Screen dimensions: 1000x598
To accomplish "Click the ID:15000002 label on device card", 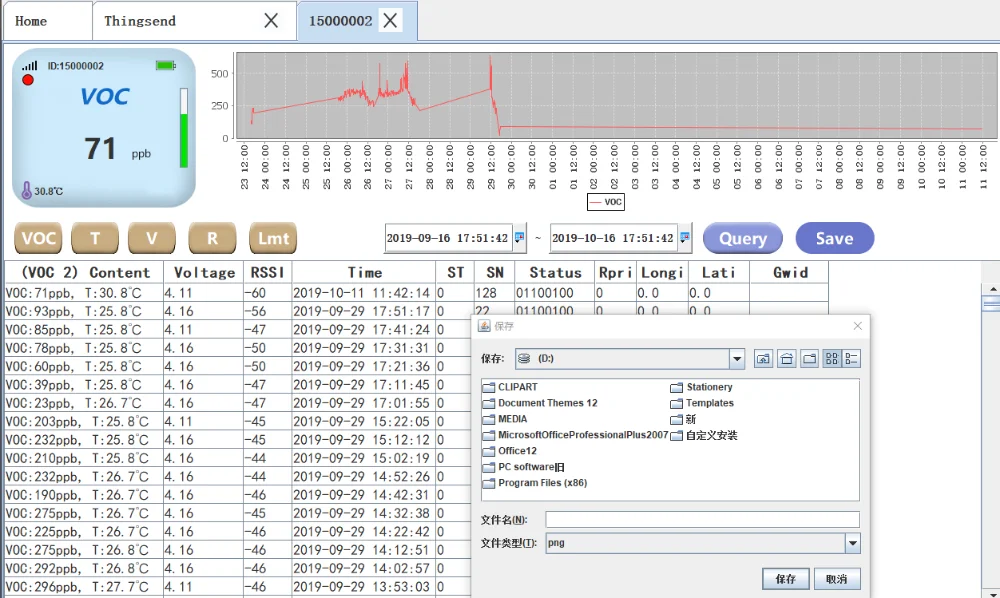I will [x=75, y=66].
